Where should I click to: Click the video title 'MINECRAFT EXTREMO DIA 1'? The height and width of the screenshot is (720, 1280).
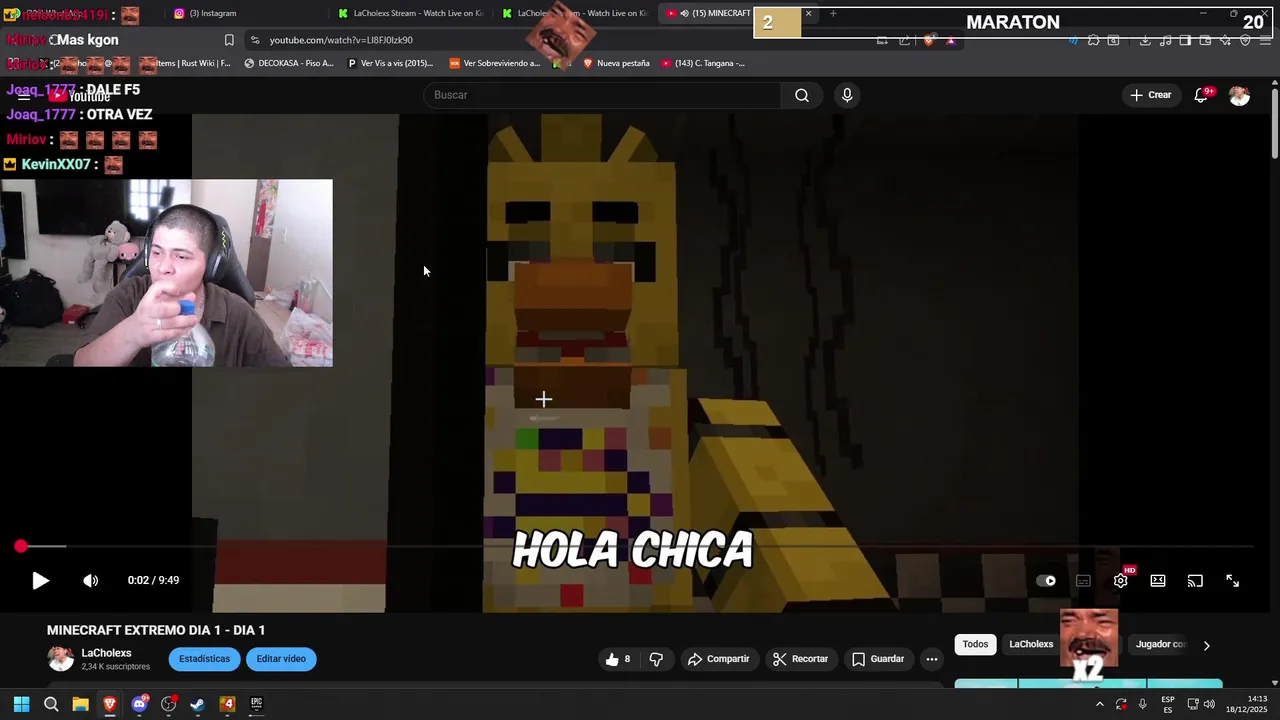(156, 630)
